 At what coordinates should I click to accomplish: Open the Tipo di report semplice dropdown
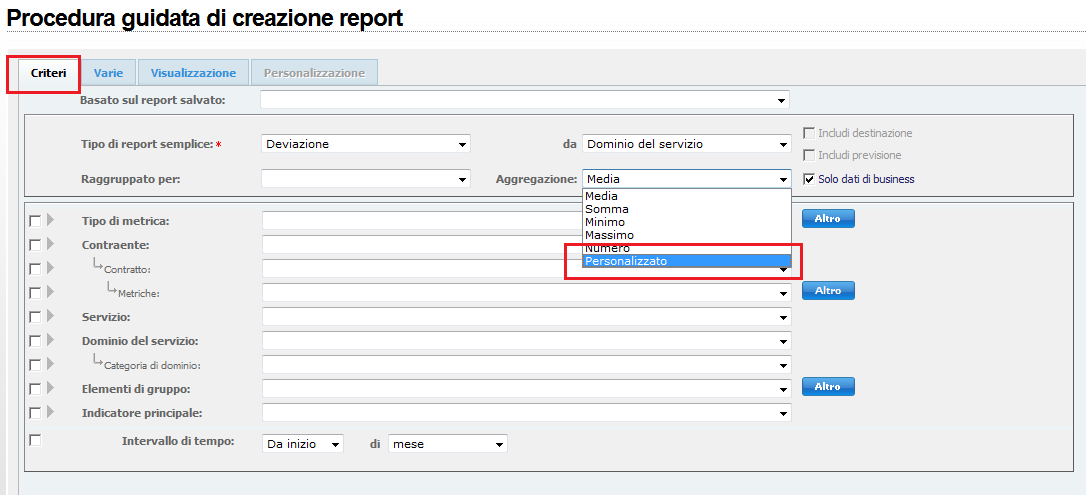(x=365, y=144)
